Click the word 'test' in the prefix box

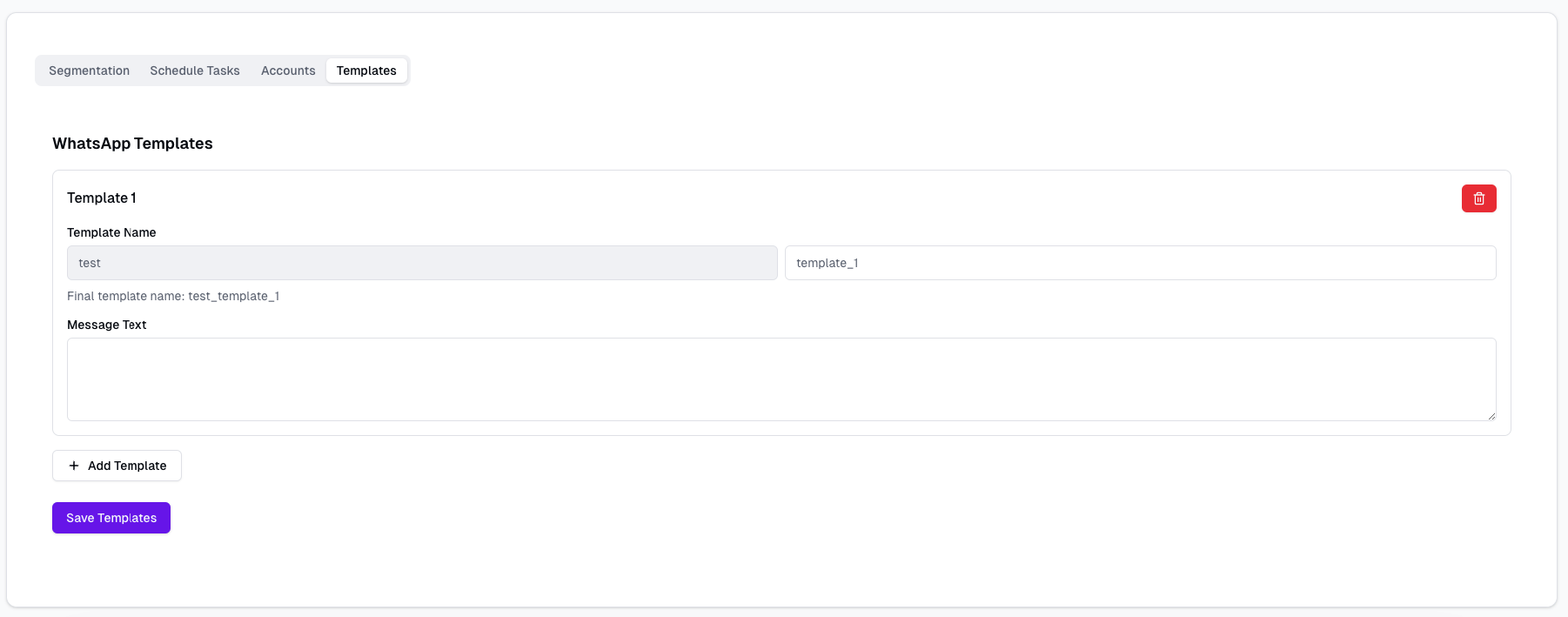click(x=90, y=263)
